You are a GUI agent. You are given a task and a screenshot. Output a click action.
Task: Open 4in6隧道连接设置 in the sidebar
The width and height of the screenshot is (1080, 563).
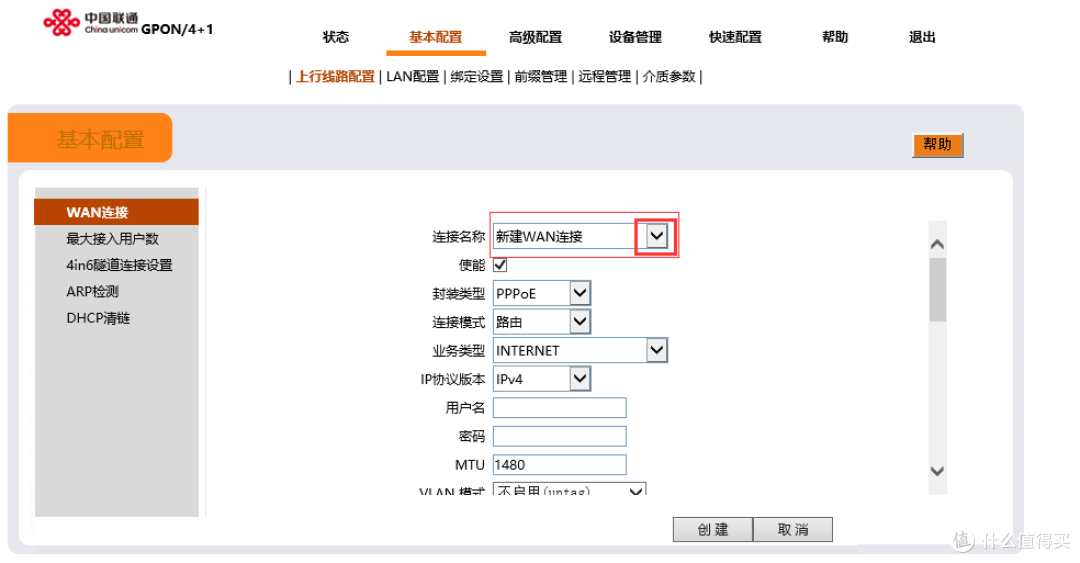pyautogui.click(x=119, y=265)
